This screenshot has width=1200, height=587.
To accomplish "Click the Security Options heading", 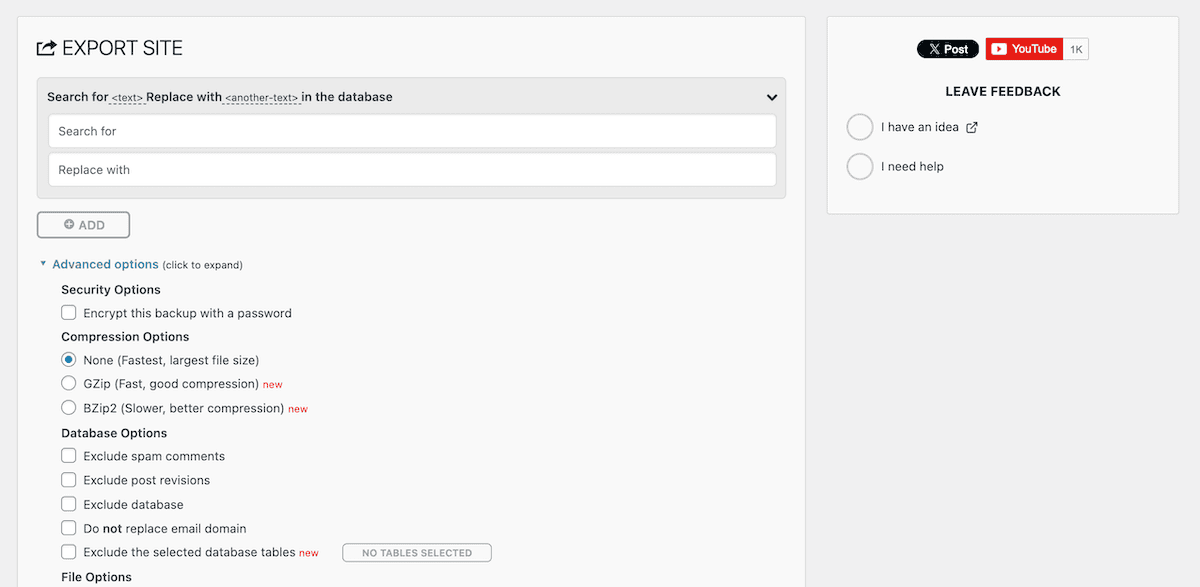I will pyautogui.click(x=111, y=290).
